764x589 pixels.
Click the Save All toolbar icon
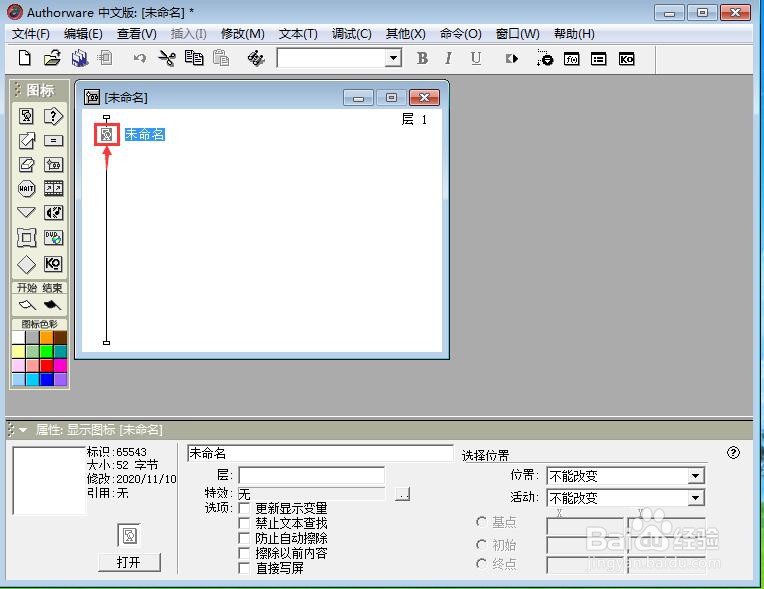[x=79, y=58]
